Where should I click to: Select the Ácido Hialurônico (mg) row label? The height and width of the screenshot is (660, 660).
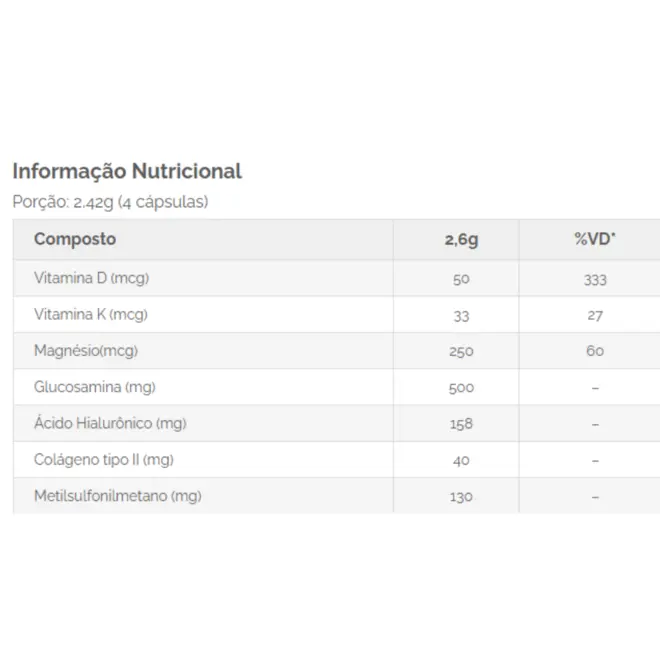tap(110, 423)
